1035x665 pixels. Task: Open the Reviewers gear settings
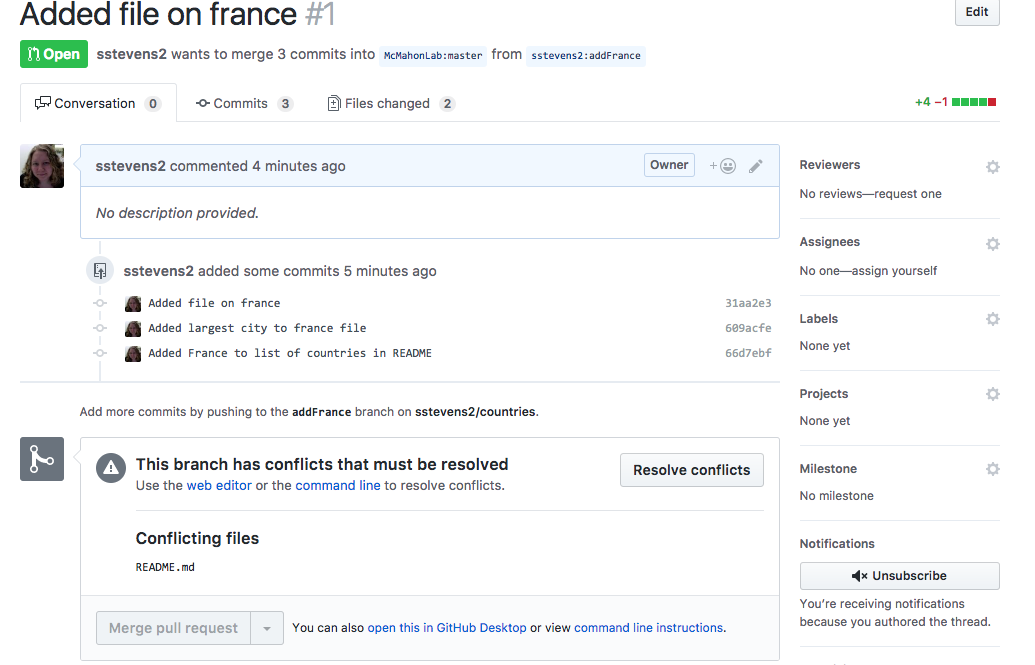(992, 167)
